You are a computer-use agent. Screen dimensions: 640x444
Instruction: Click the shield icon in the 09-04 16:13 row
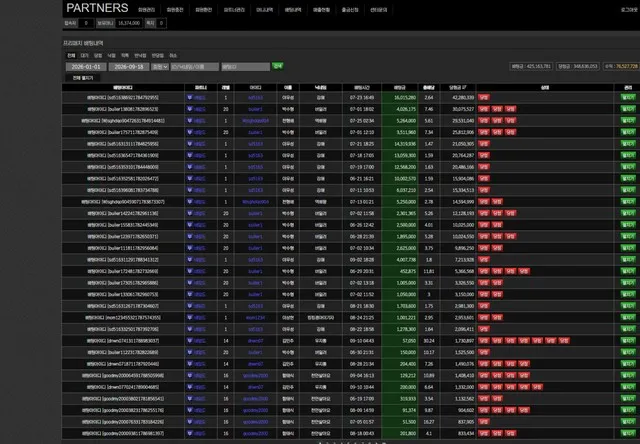point(190,375)
